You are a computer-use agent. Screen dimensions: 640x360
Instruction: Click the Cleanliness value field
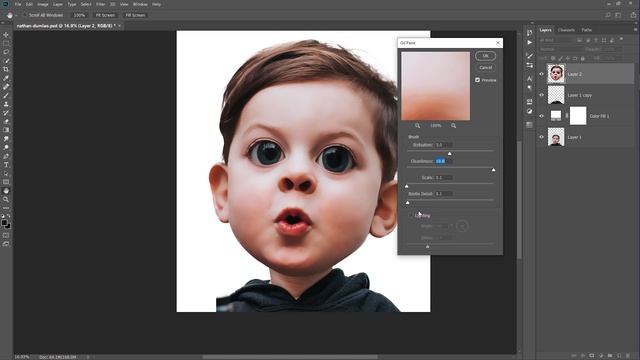443,161
